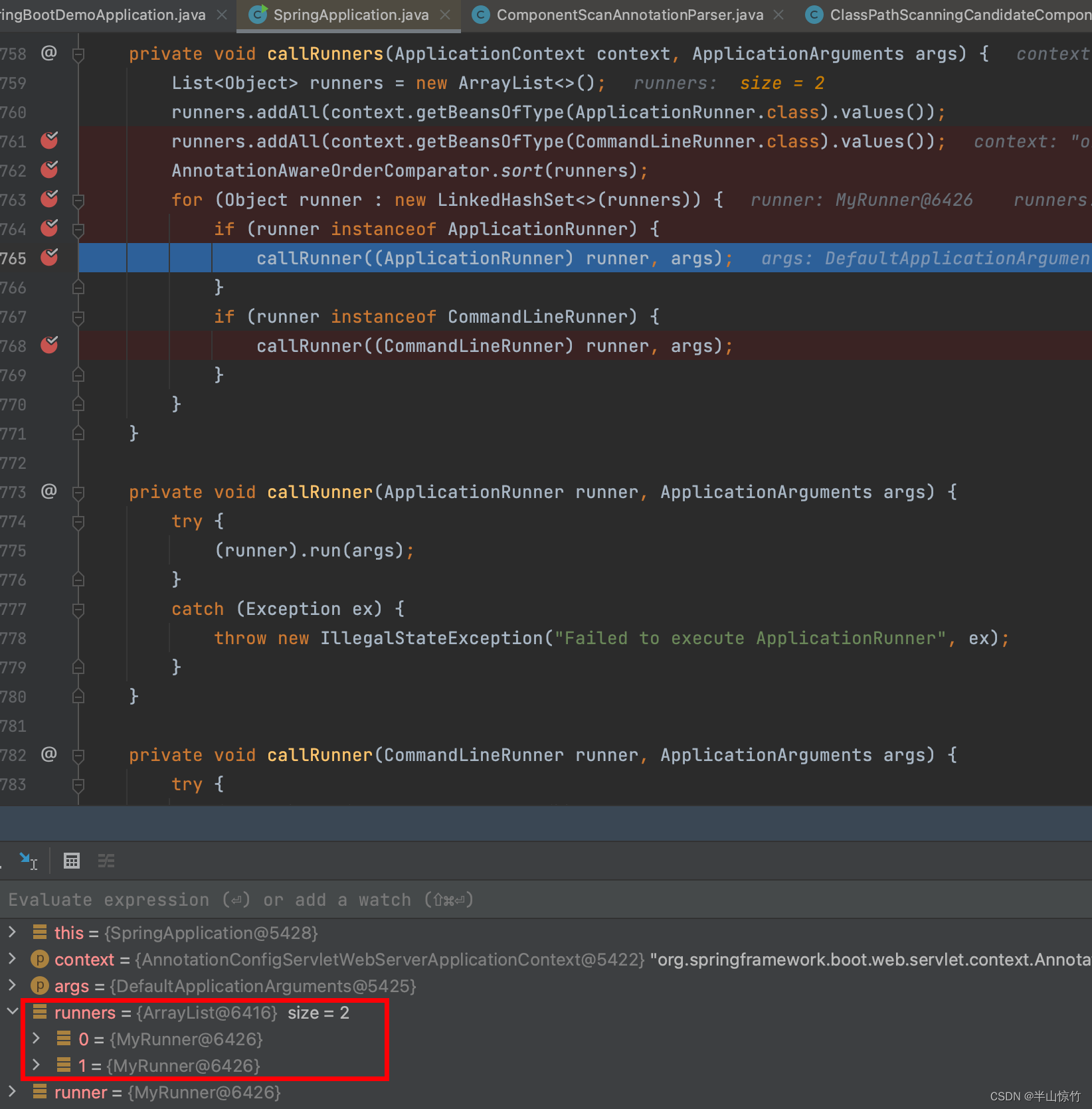Close the SpringApplication.java tab
The image size is (1092, 1109).
click(x=445, y=15)
